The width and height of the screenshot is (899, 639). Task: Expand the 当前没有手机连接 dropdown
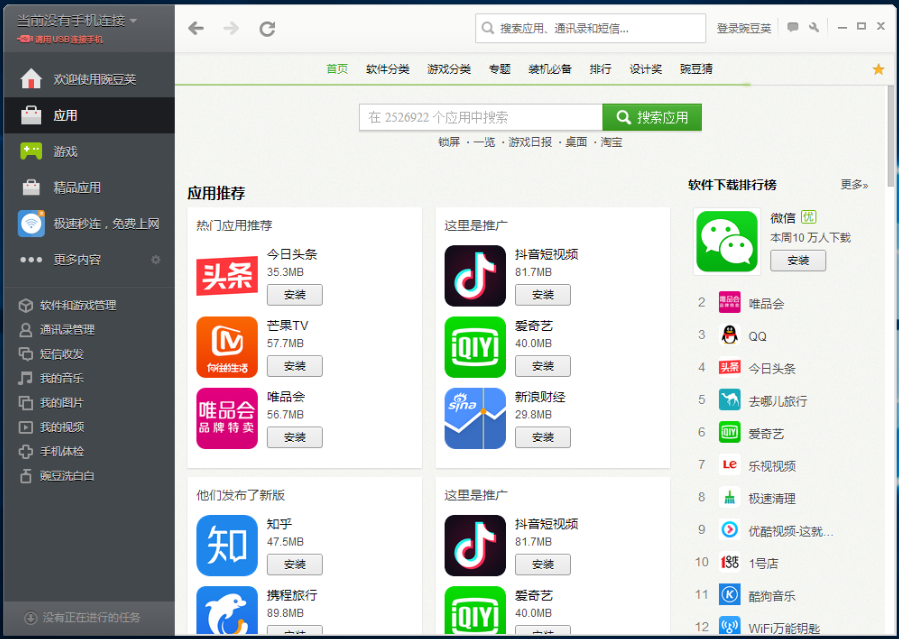[77, 21]
